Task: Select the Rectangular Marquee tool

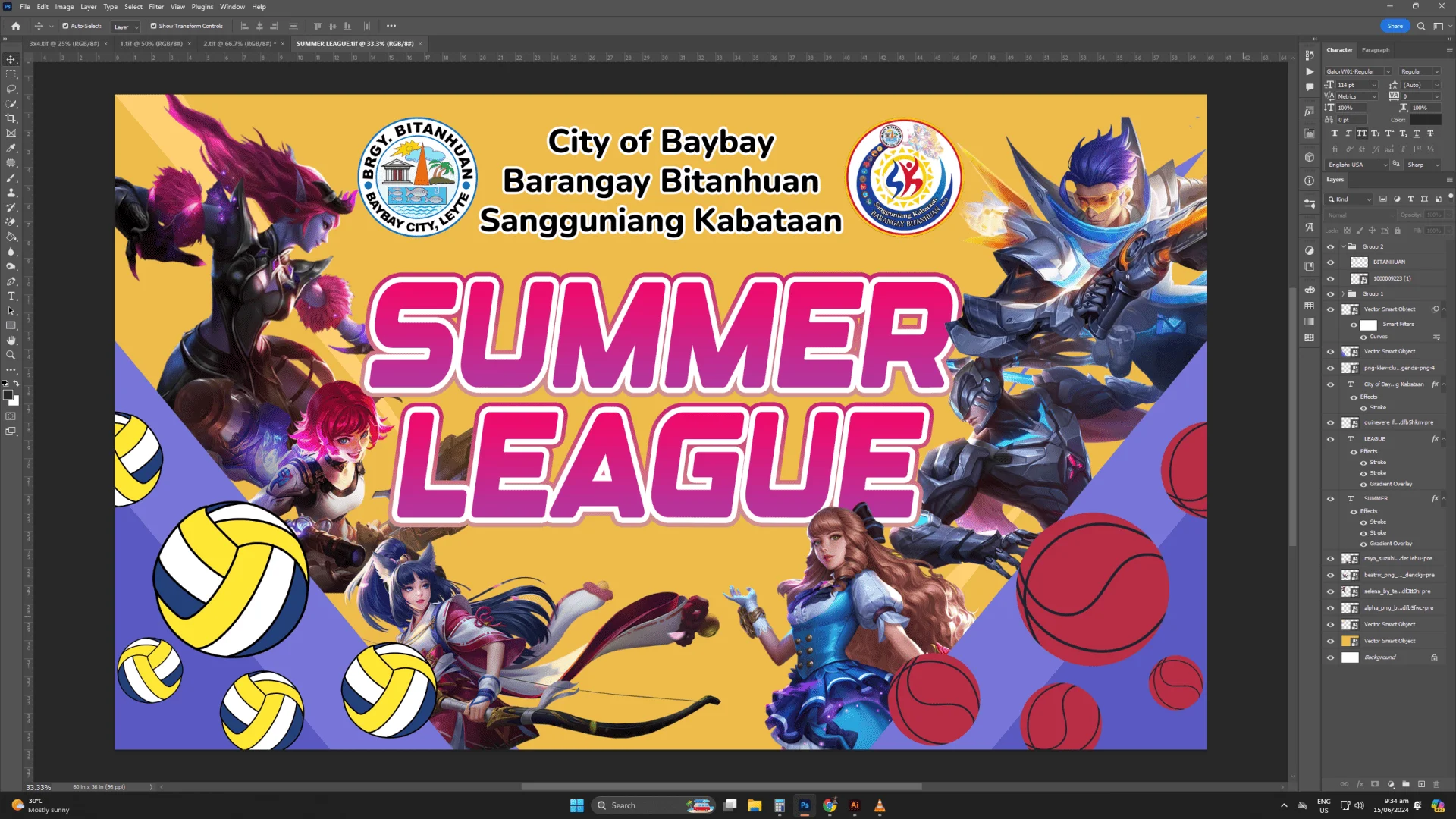Action: (11, 74)
